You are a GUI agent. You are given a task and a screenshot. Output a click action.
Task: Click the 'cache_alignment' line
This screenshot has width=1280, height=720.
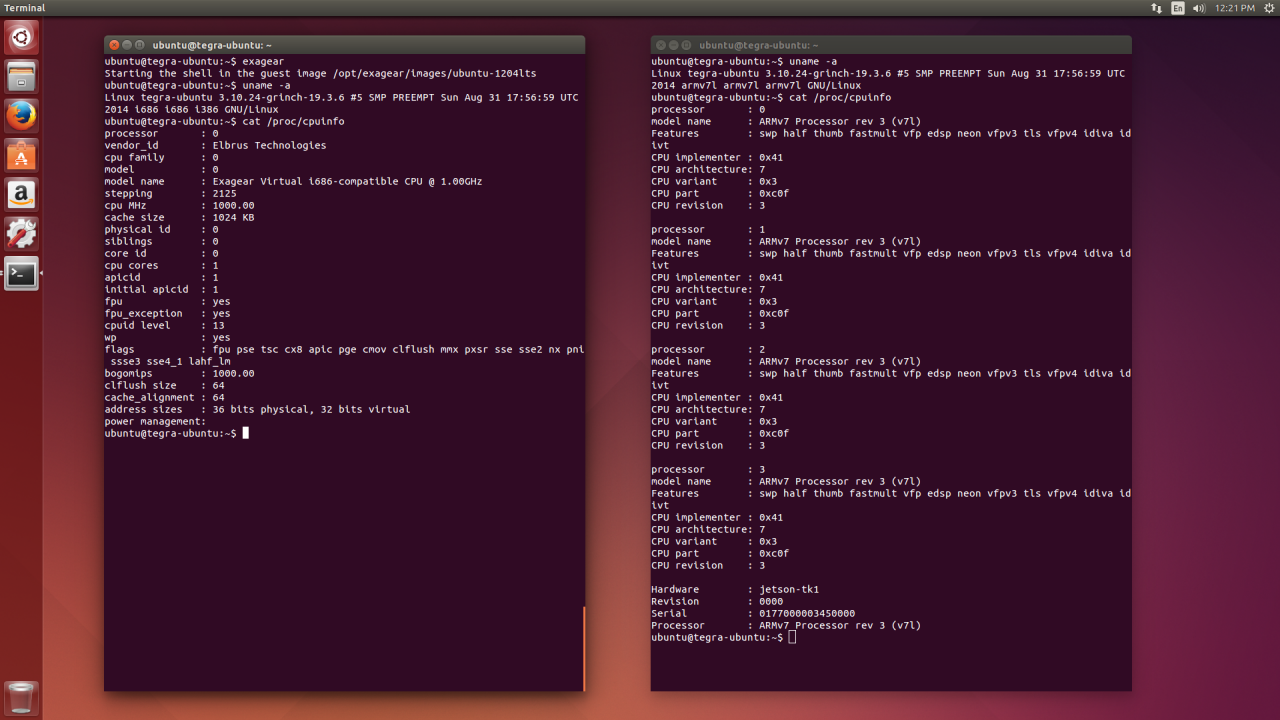165,397
